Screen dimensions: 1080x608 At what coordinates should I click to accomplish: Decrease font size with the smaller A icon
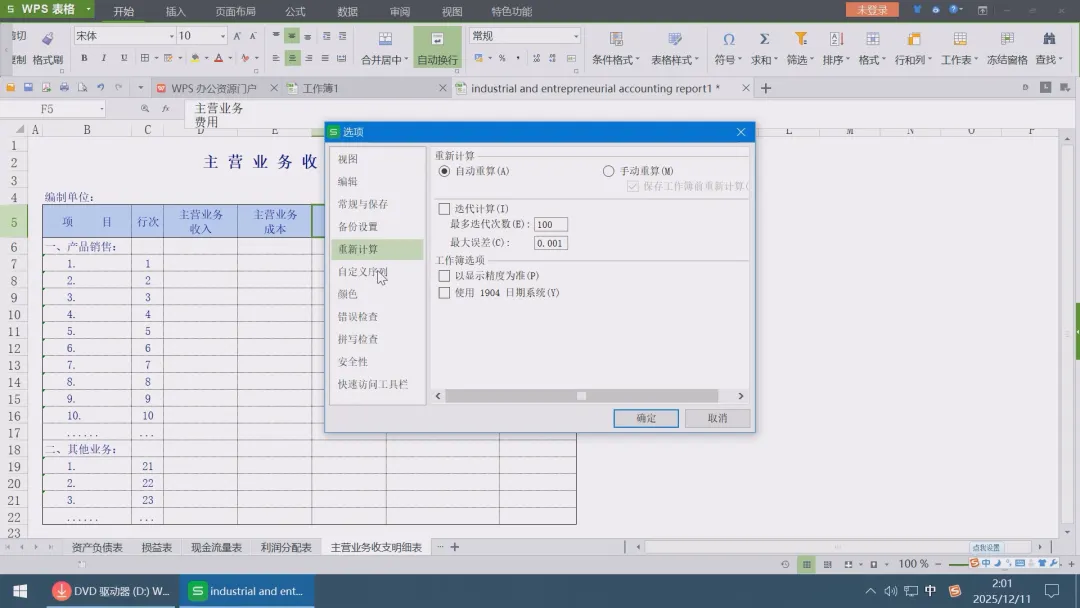253,36
